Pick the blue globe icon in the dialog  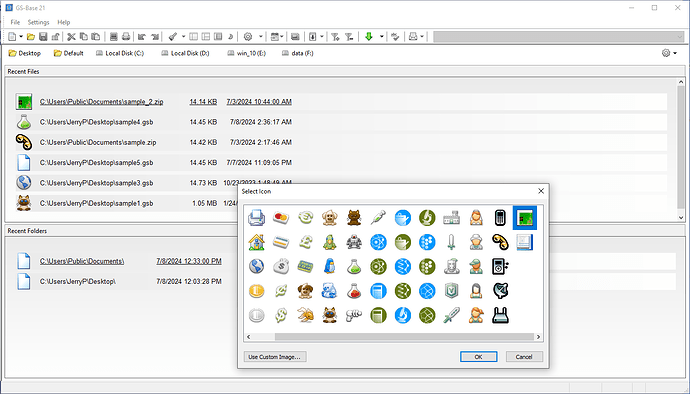point(257,266)
